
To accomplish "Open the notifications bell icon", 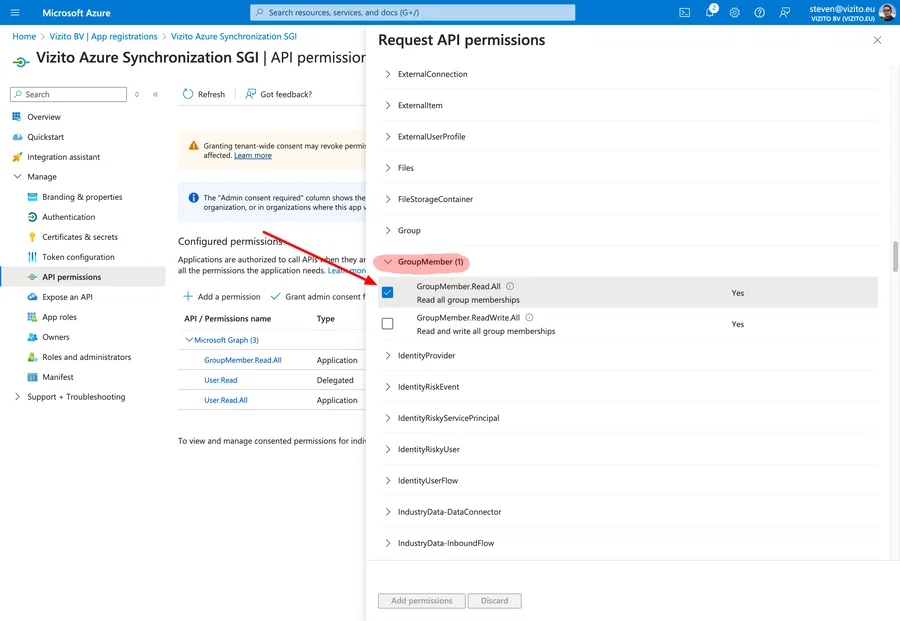I will pyautogui.click(x=710, y=13).
